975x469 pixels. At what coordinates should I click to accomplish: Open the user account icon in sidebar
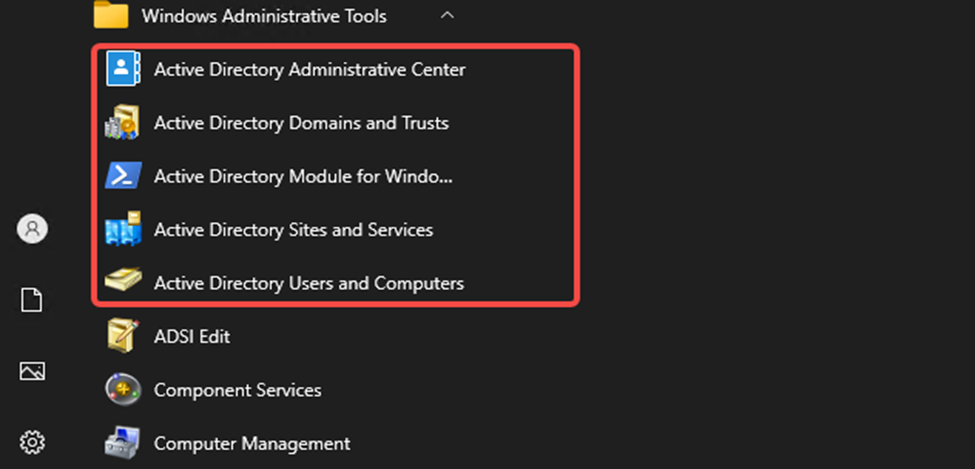[x=32, y=229]
